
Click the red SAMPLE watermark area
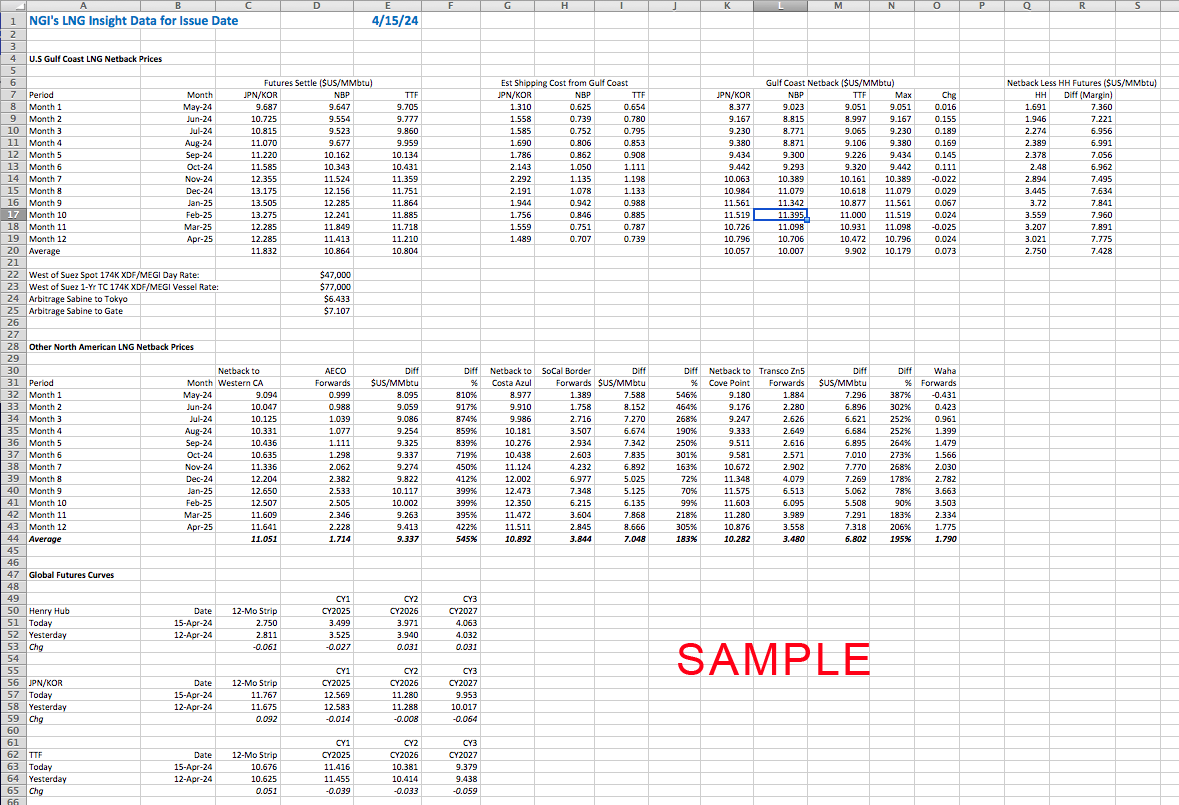(x=773, y=658)
